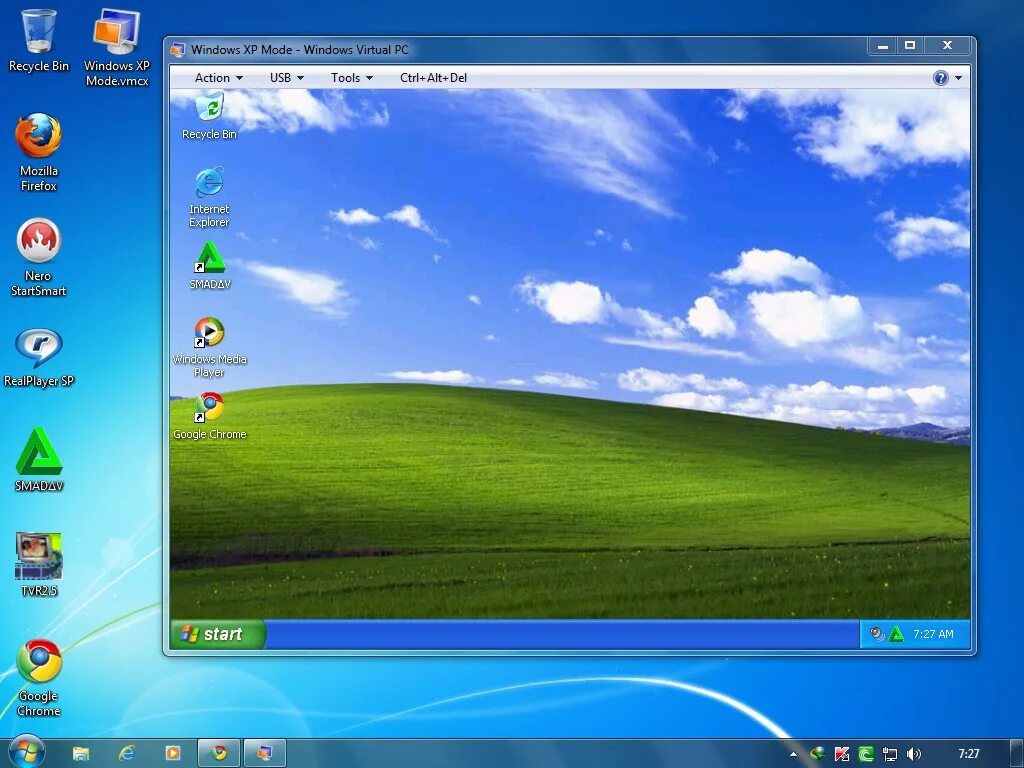The width and height of the screenshot is (1024, 768).
Task: Maximize the Windows Virtual PC window
Action: click(910, 45)
